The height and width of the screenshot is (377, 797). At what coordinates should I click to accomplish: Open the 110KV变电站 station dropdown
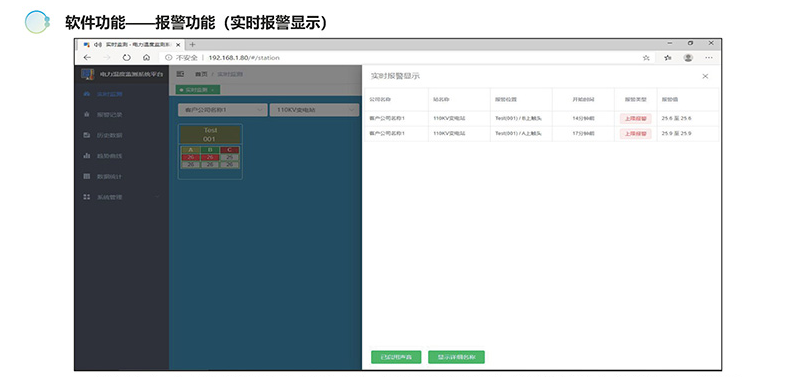click(314, 110)
